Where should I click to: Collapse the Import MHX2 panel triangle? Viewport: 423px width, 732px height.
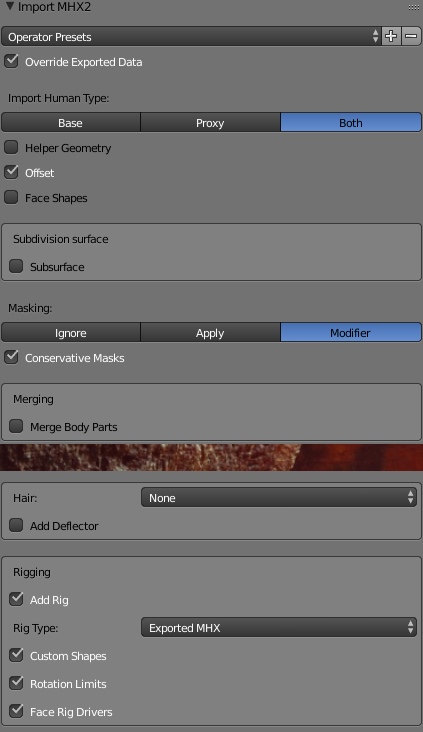(9, 7)
